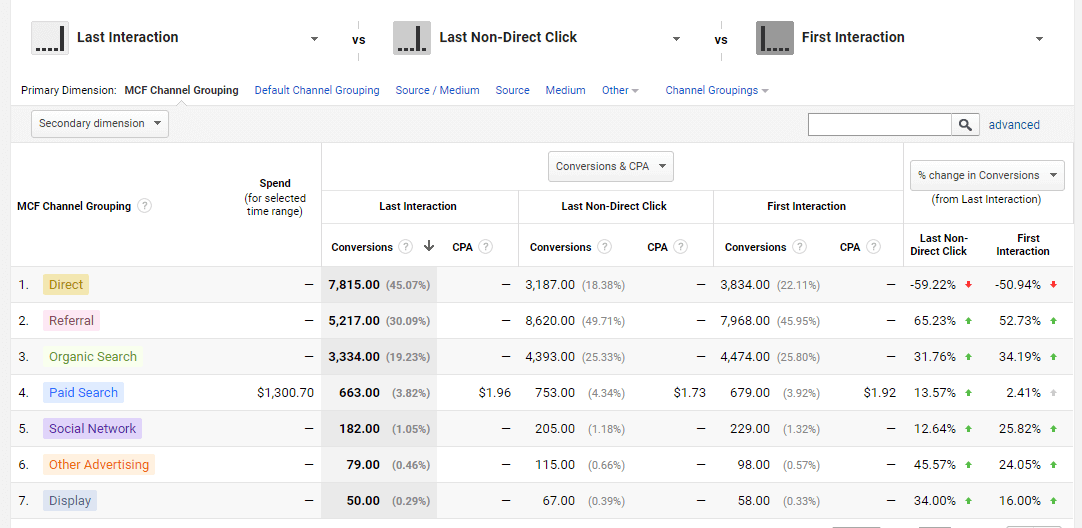The height and width of the screenshot is (528, 1082).
Task: Click the Last Non-Direct Click model icon
Action: click(x=412, y=38)
